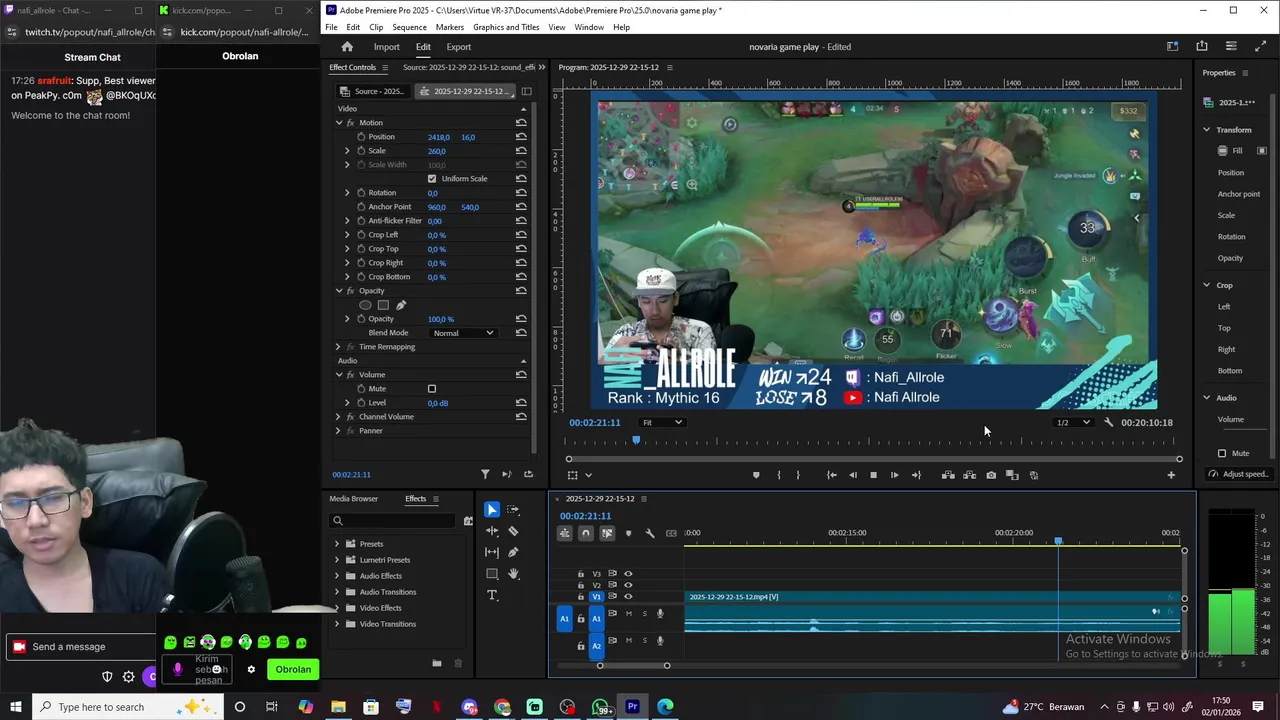Switch to the Import workspace tab

click(386, 47)
